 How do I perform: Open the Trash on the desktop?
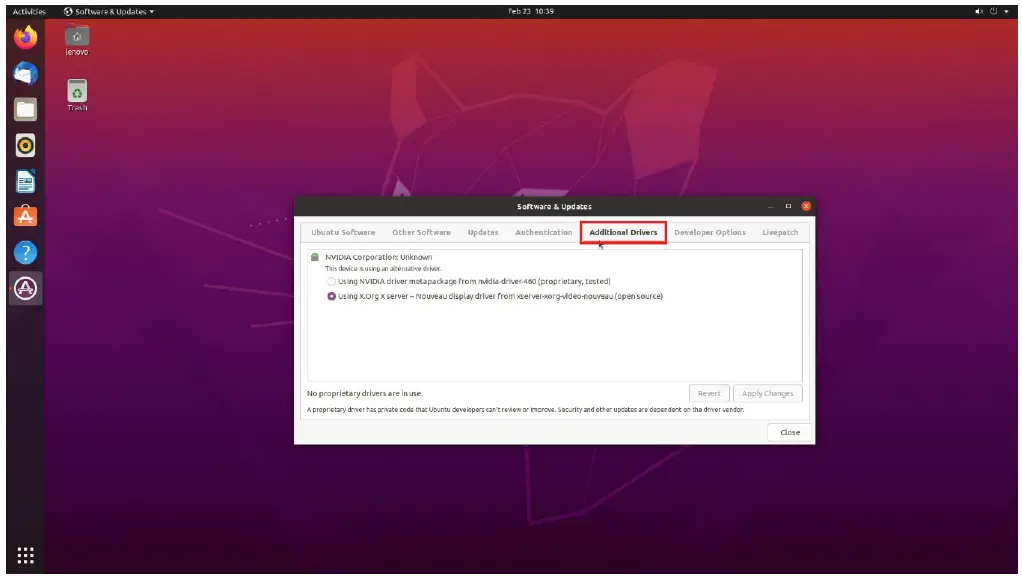[77, 92]
